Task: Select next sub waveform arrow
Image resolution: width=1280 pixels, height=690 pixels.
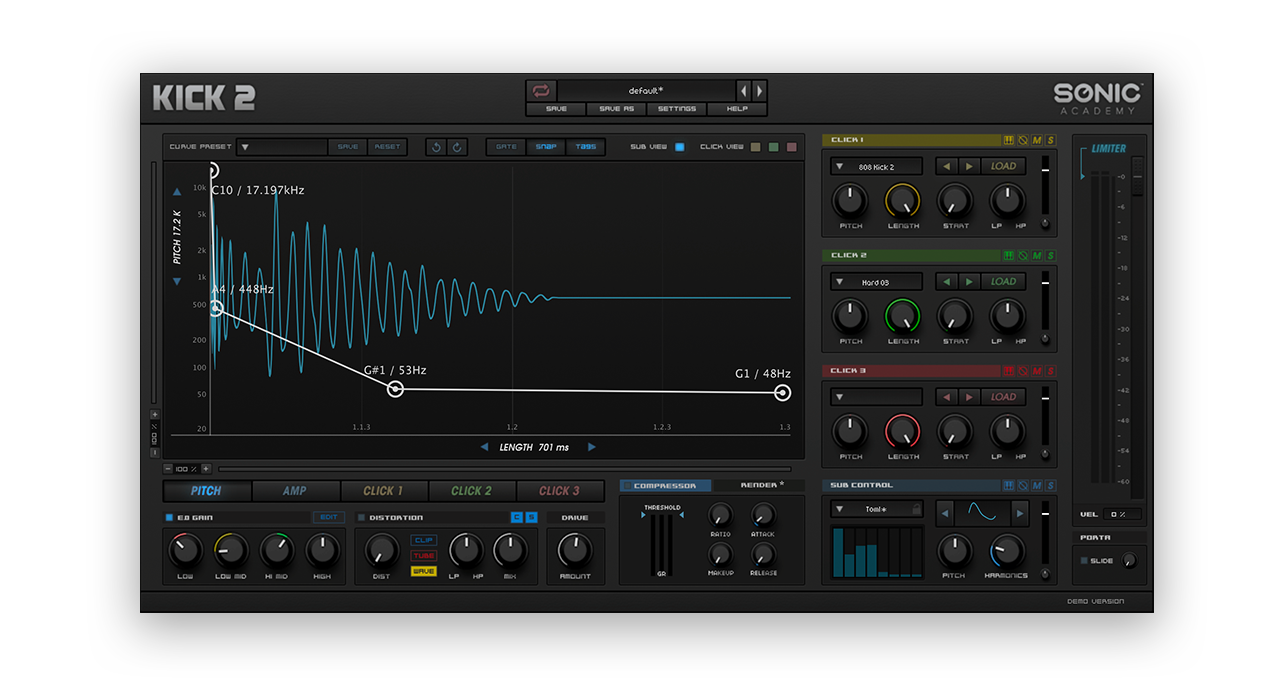Action: (1020, 514)
